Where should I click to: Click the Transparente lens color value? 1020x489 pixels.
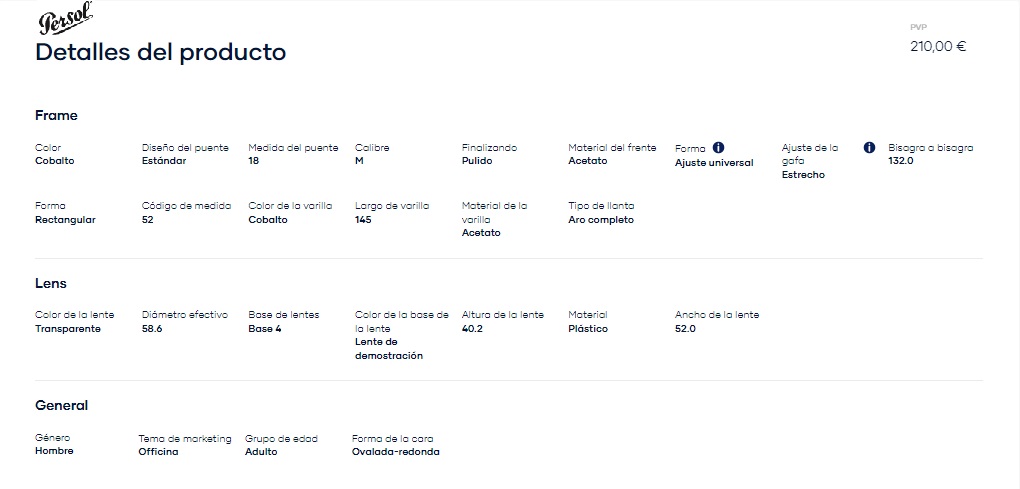68,329
